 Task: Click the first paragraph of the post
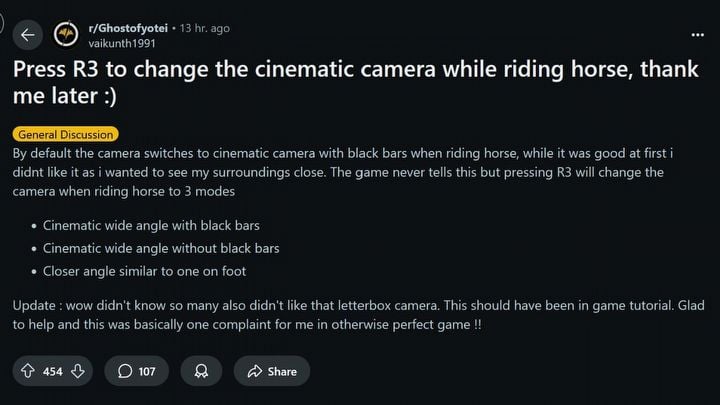pyautogui.click(x=350, y=172)
